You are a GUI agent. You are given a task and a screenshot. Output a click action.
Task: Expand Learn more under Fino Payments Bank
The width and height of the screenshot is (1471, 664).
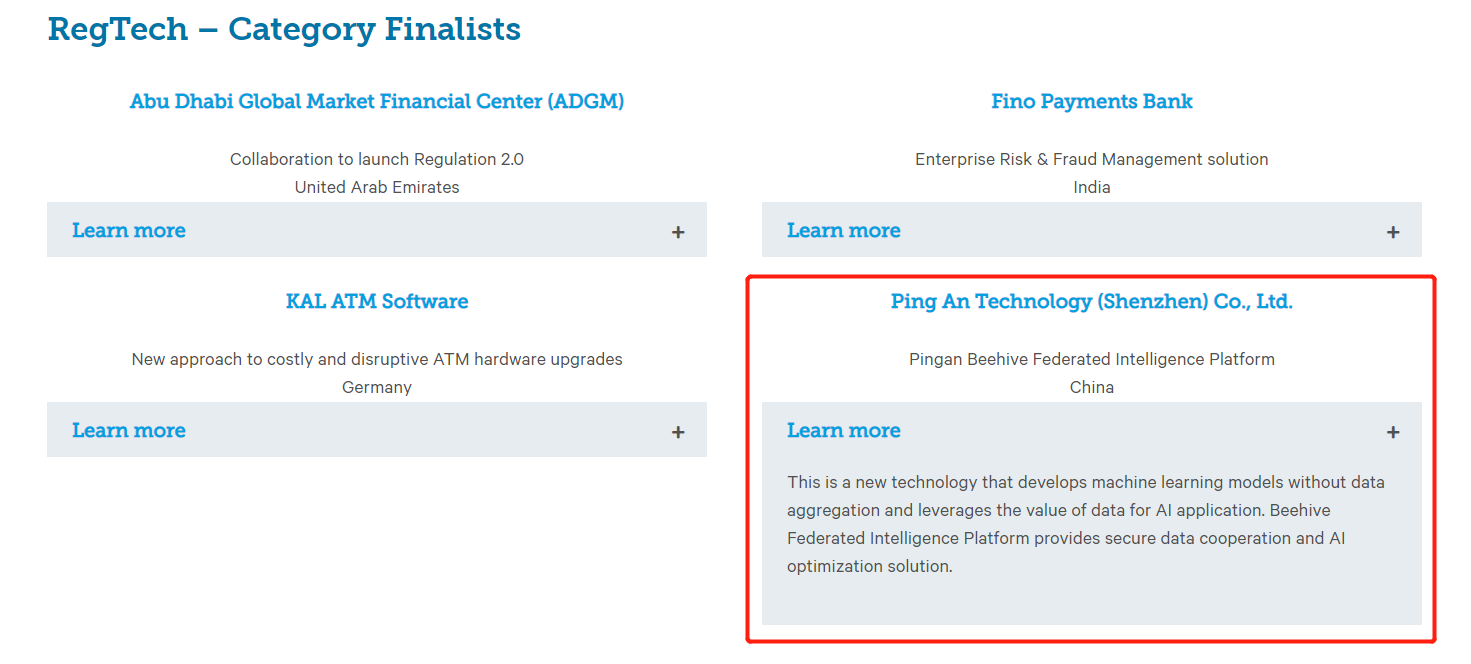(844, 230)
